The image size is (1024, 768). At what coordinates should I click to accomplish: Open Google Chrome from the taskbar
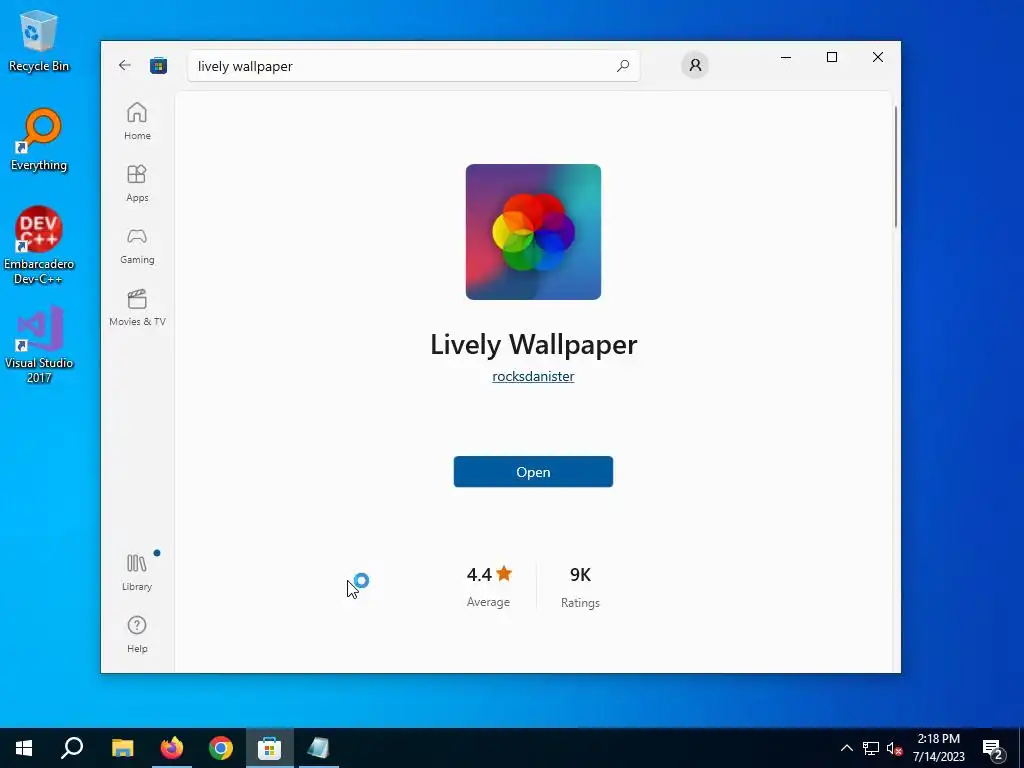(x=221, y=748)
